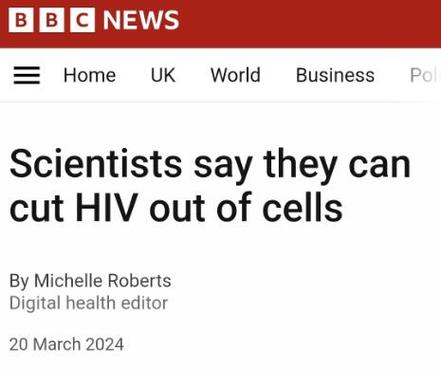Click the word HIV in the headline

[107, 208]
